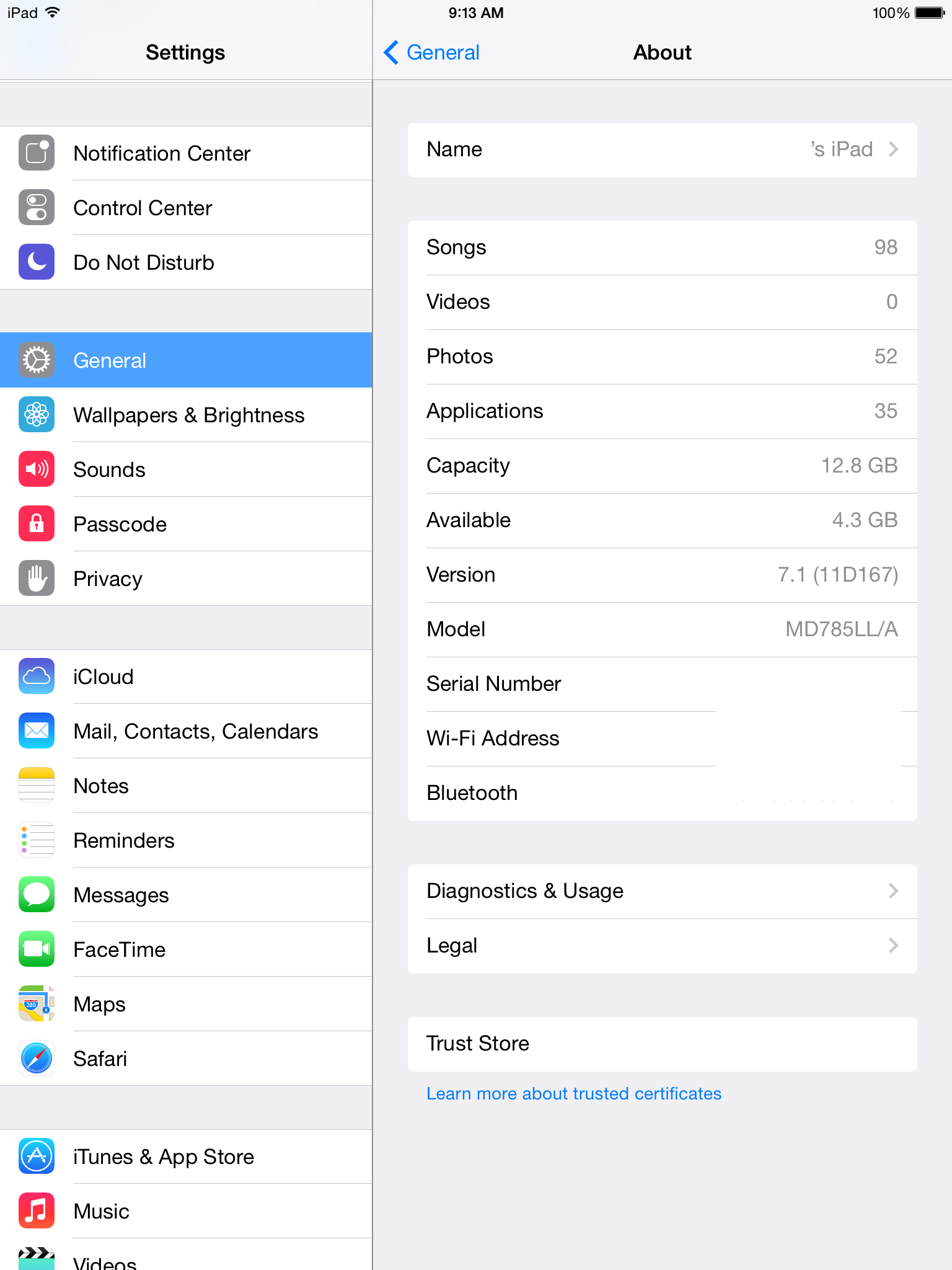Tap the Trust Store row
The height and width of the screenshot is (1270, 952).
click(x=662, y=1044)
